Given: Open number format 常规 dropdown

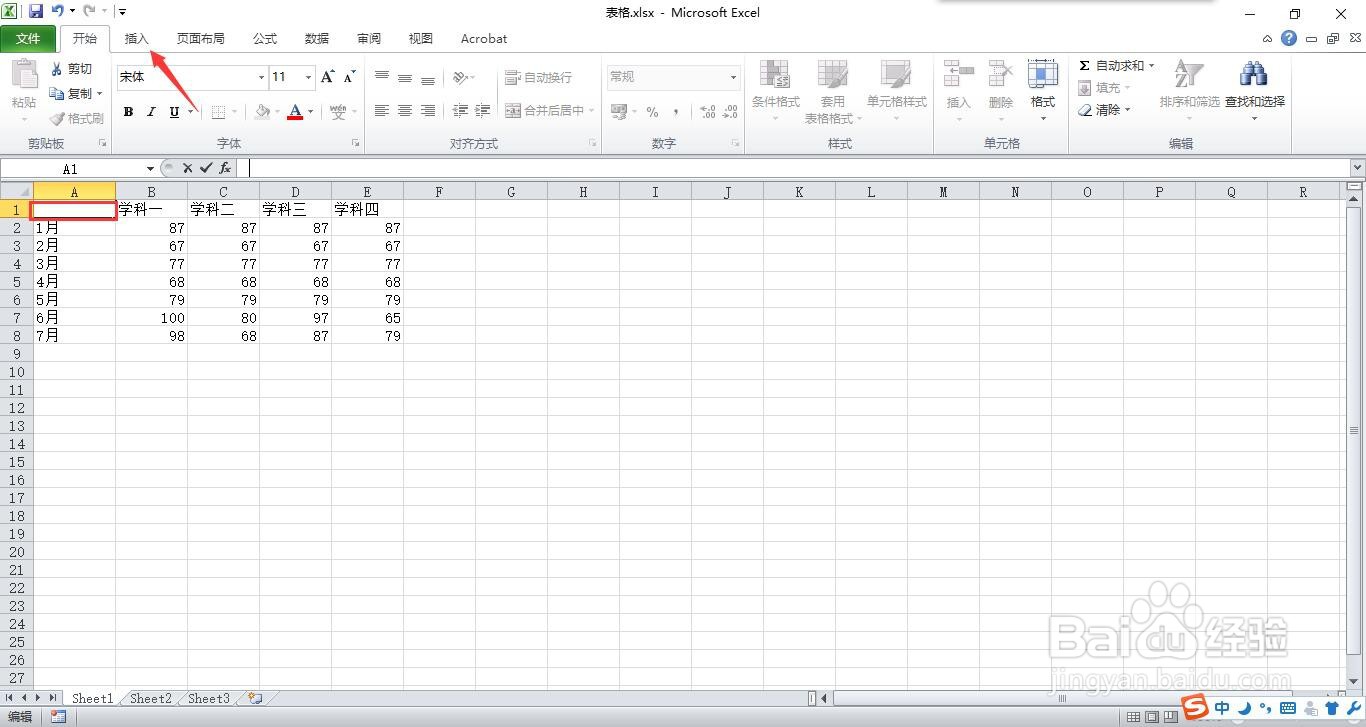Looking at the screenshot, I should tap(733, 77).
